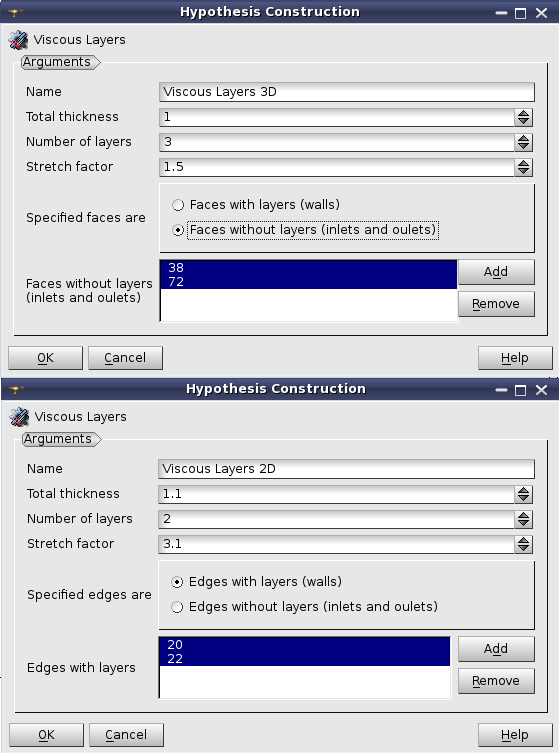Image resolution: width=559 pixels, height=753 pixels.
Task: Click the Name field containing Viscous Layers 3D
Action: [347, 92]
